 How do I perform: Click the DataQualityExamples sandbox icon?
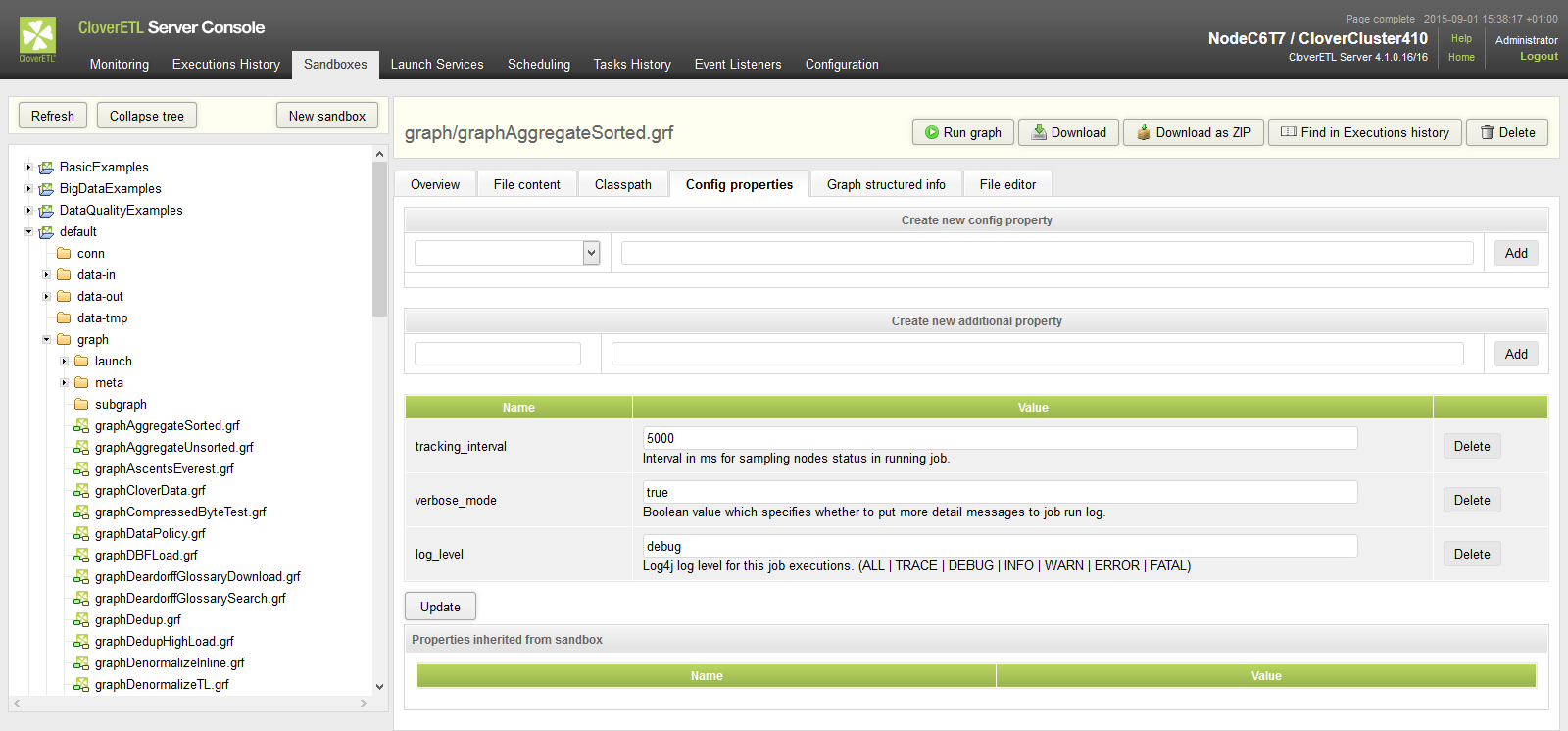[x=46, y=211]
